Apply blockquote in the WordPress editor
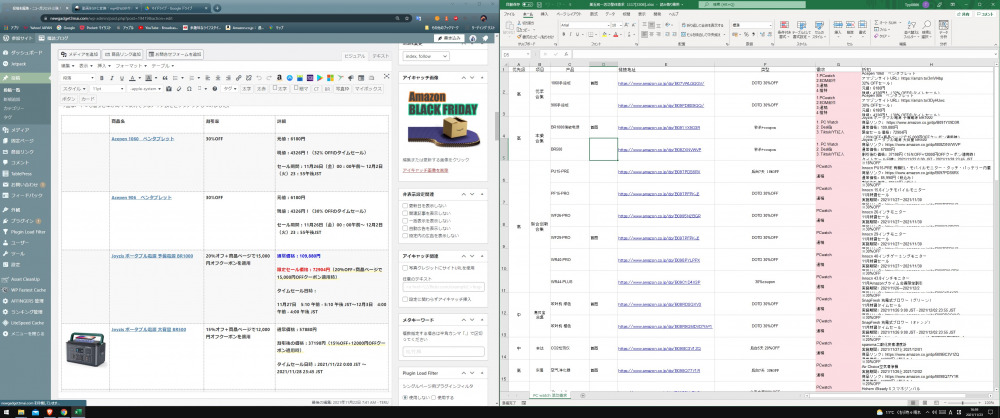 [x=165, y=78]
